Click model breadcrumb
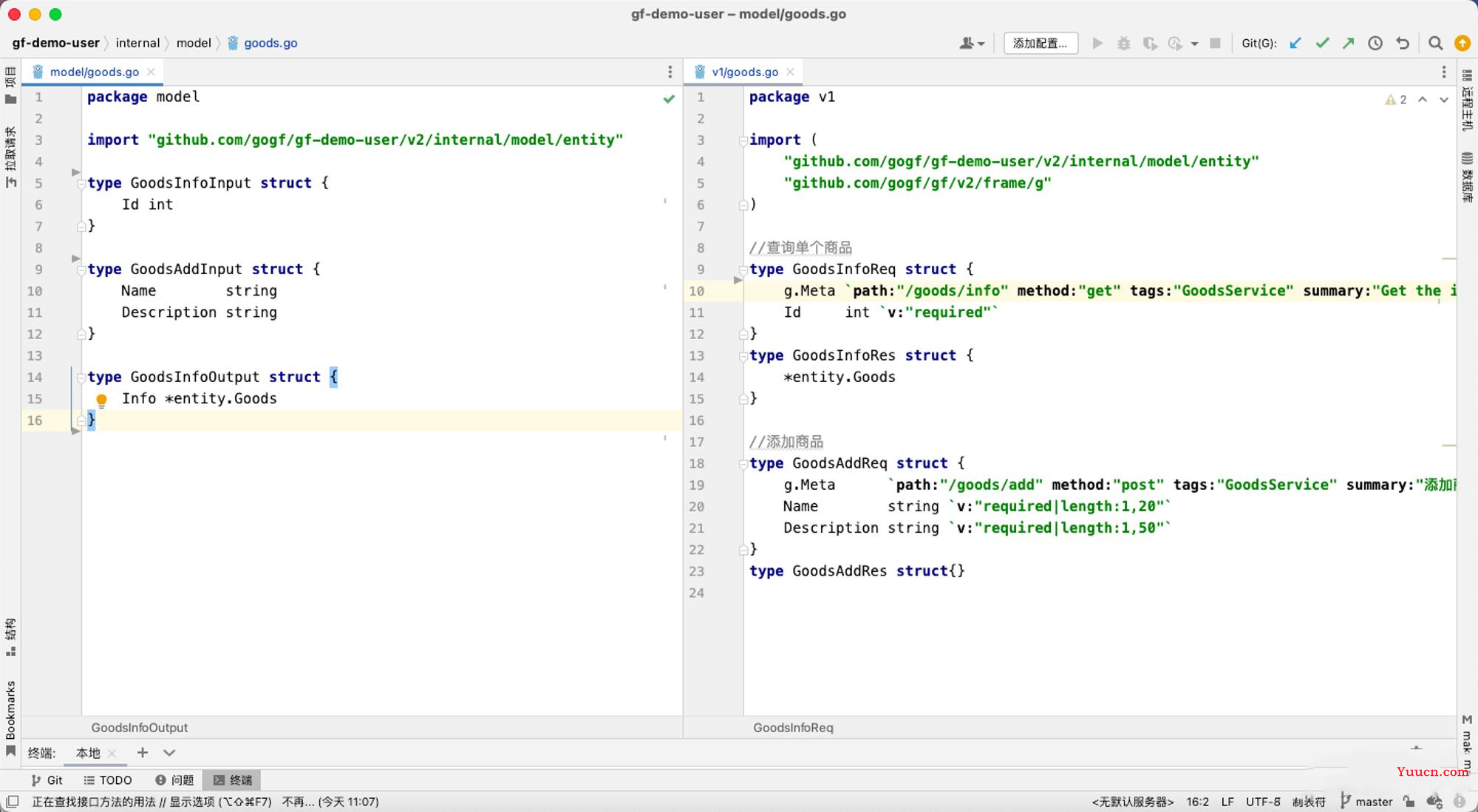 tap(194, 43)
